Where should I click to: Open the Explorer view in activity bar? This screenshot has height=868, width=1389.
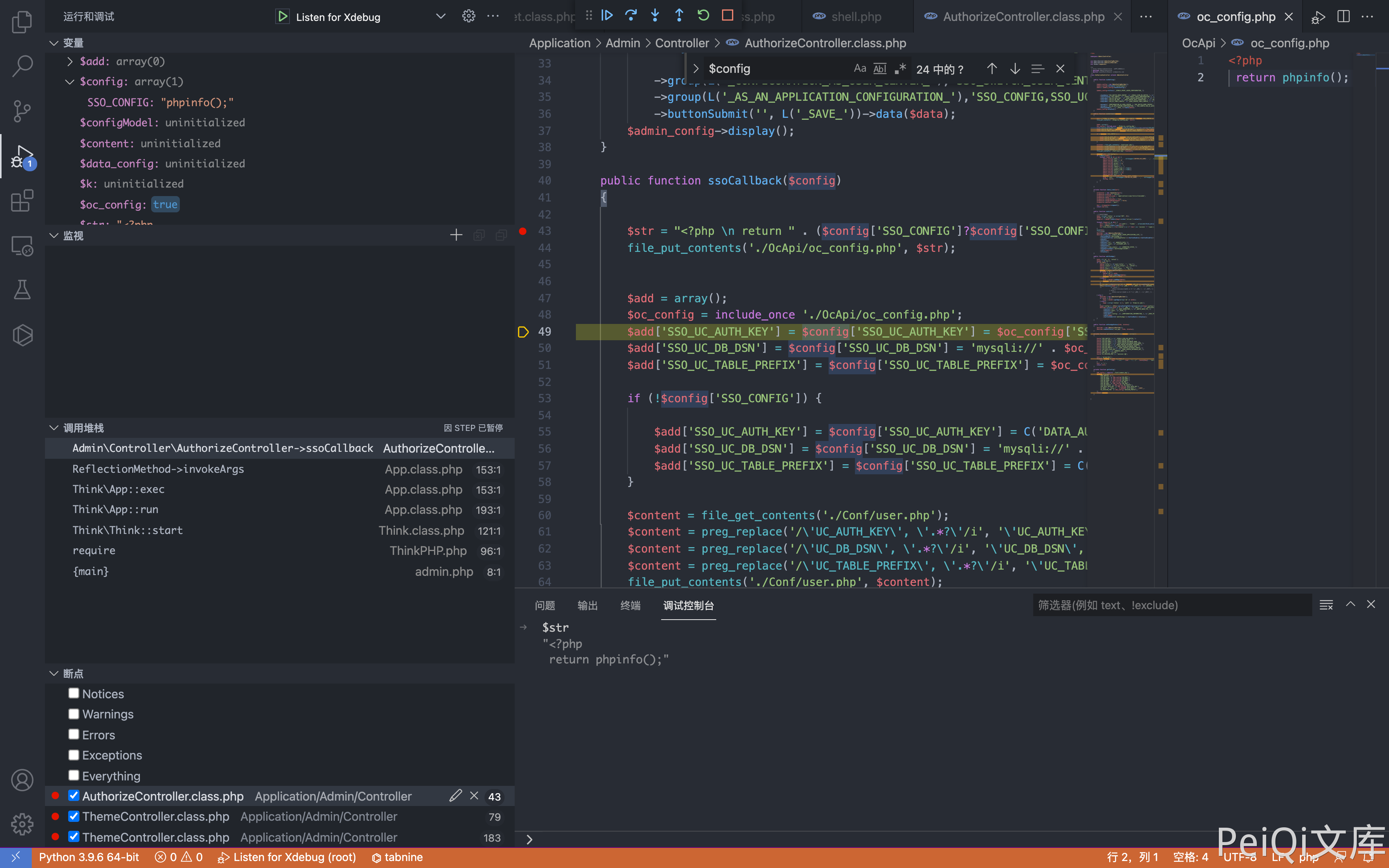coord(22,22)
